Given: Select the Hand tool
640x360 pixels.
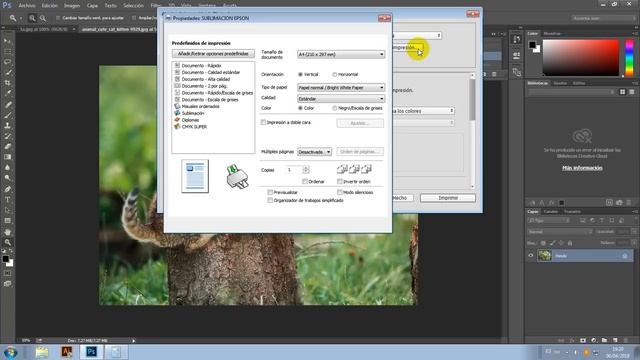Looking at the screenshot, I should coord(7,232).
